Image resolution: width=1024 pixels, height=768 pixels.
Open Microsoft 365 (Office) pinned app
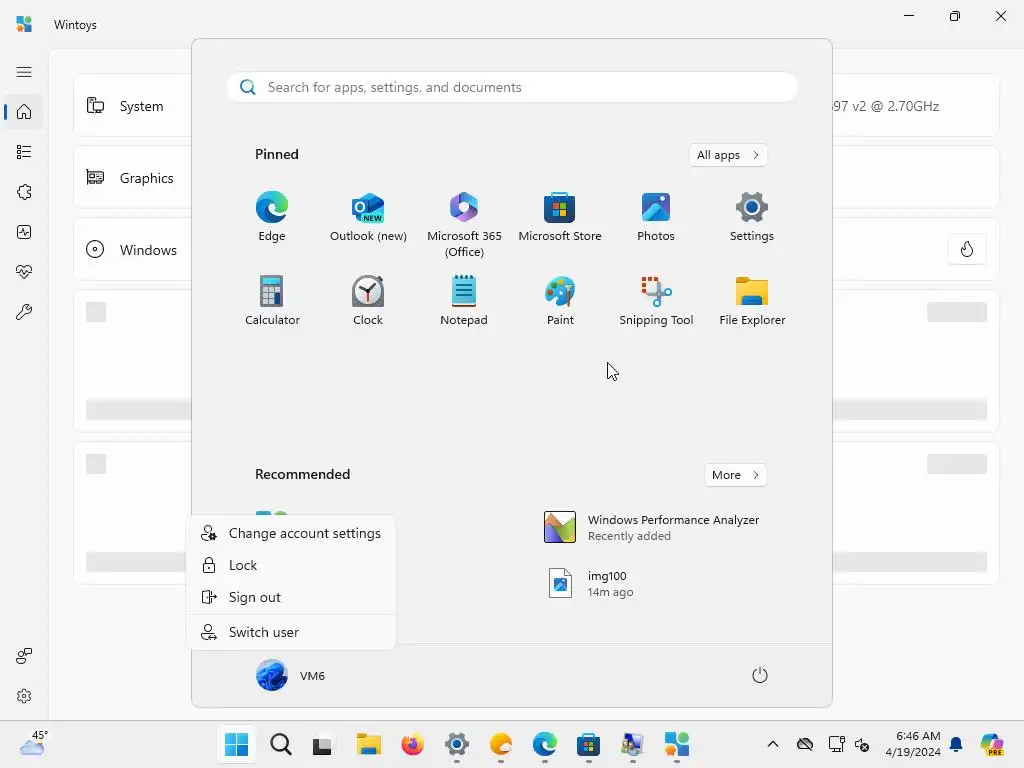[x=464, y=225]
